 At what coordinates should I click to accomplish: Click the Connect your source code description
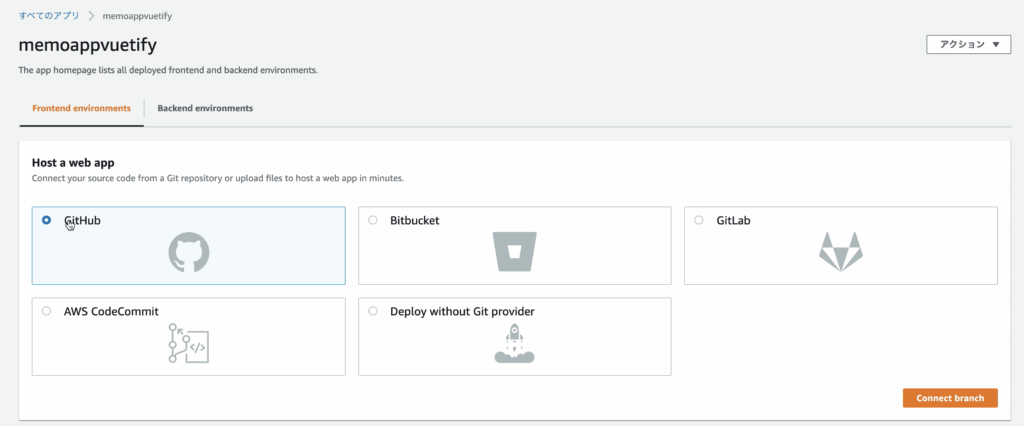tap(217, 178)
